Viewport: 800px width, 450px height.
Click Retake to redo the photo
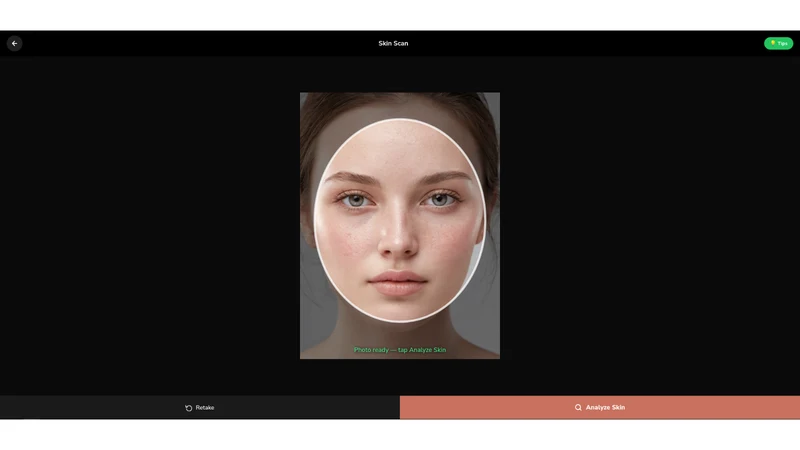199,408
